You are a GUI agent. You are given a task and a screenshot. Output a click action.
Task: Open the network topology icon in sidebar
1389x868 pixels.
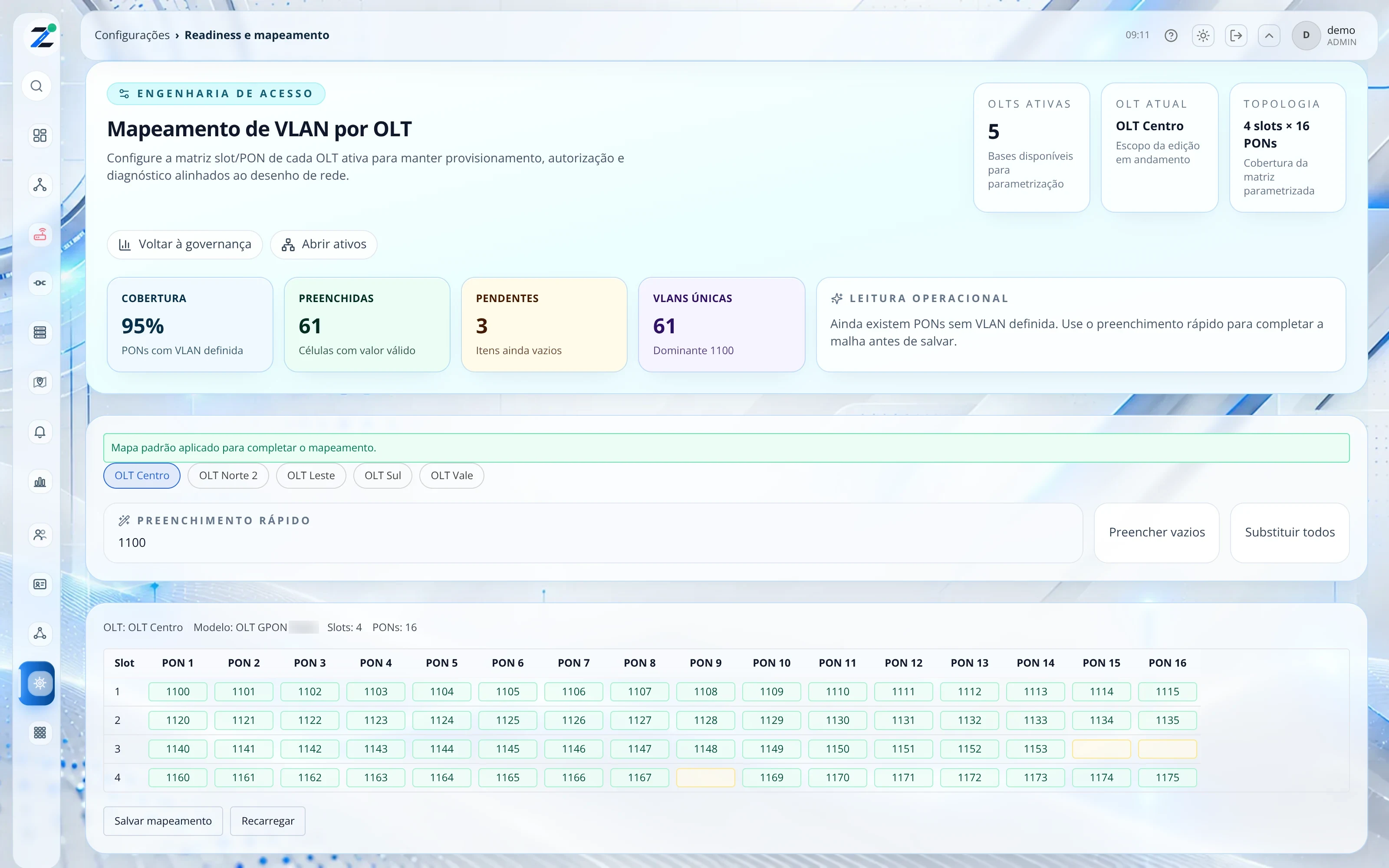pyautogui.click(x=39, y=185)
